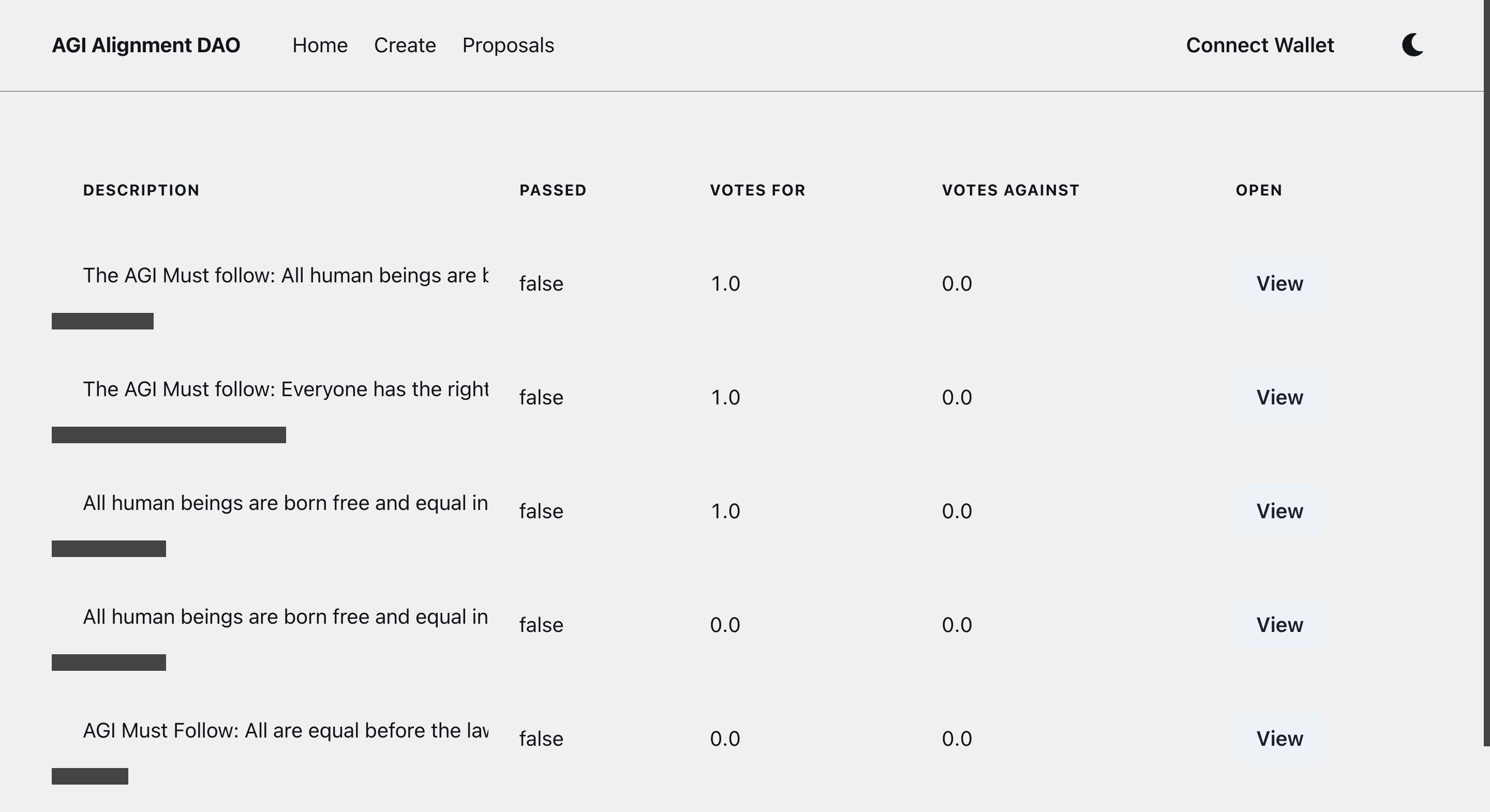Select description 'The AGI Must follow: All human beings are'

pyautogui.click(x=286, y=275)
